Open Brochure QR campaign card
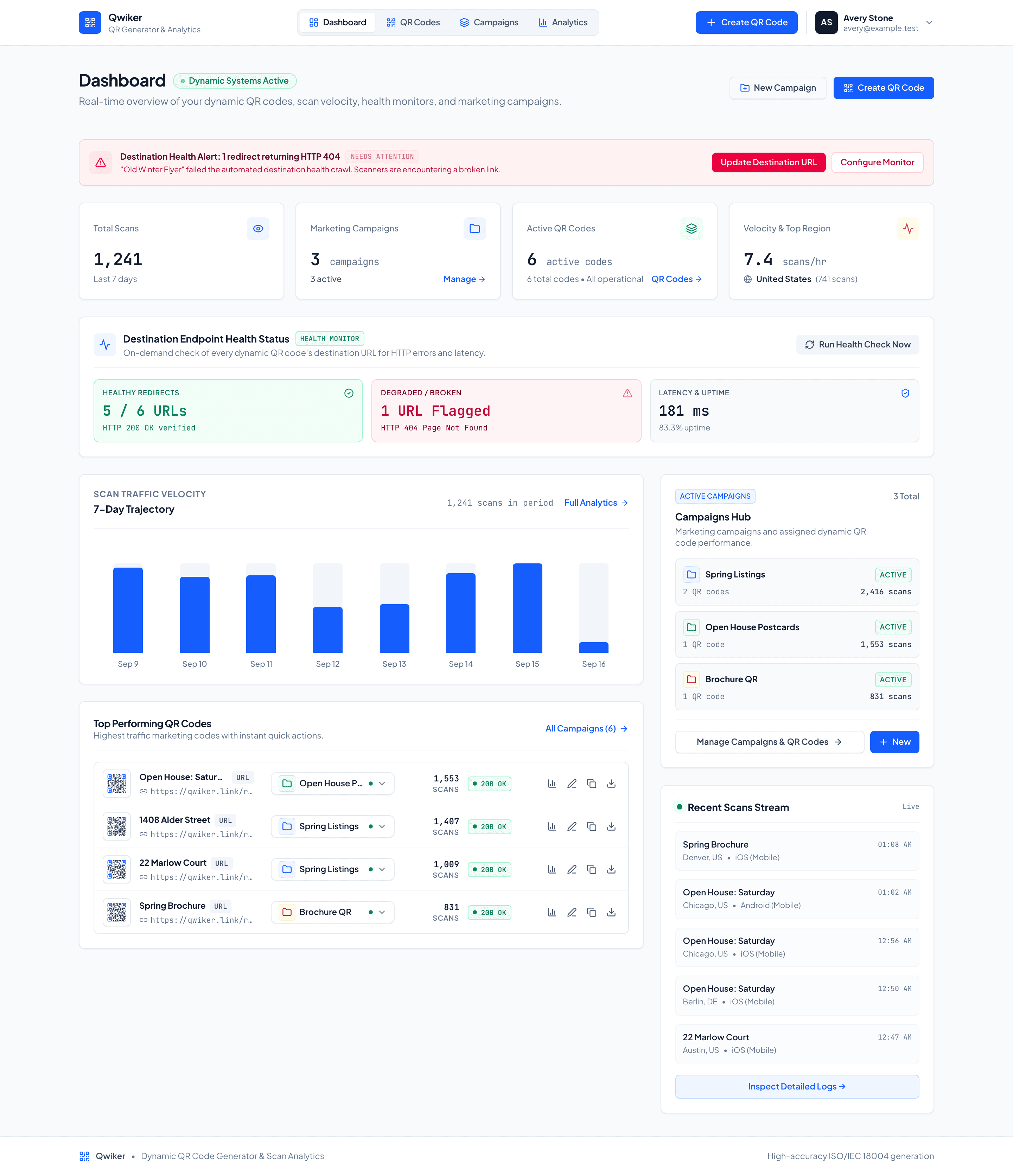Viewport: 1013px width, 1176px height. pos(797,687)
